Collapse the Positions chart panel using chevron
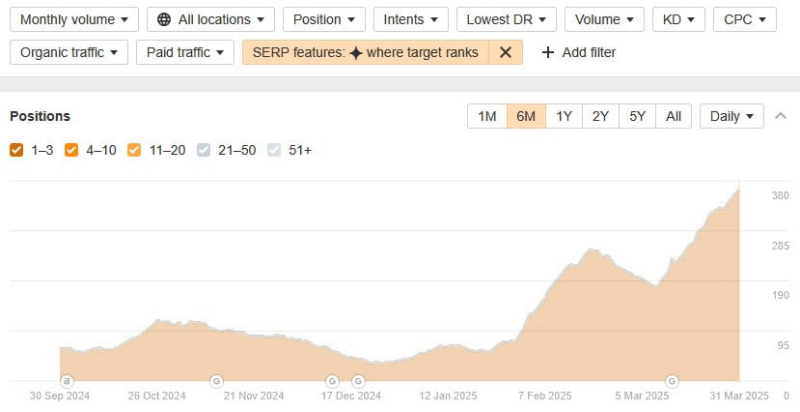Viewport: 800px width, 412px height. 781,116
